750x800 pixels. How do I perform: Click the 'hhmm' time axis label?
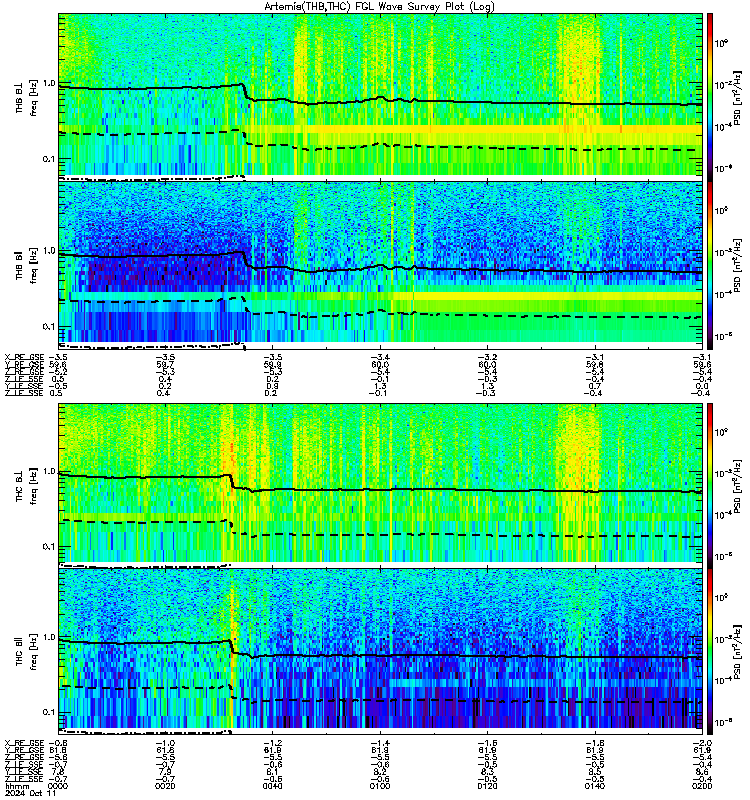pyautogui.click(x=15, y=786)
